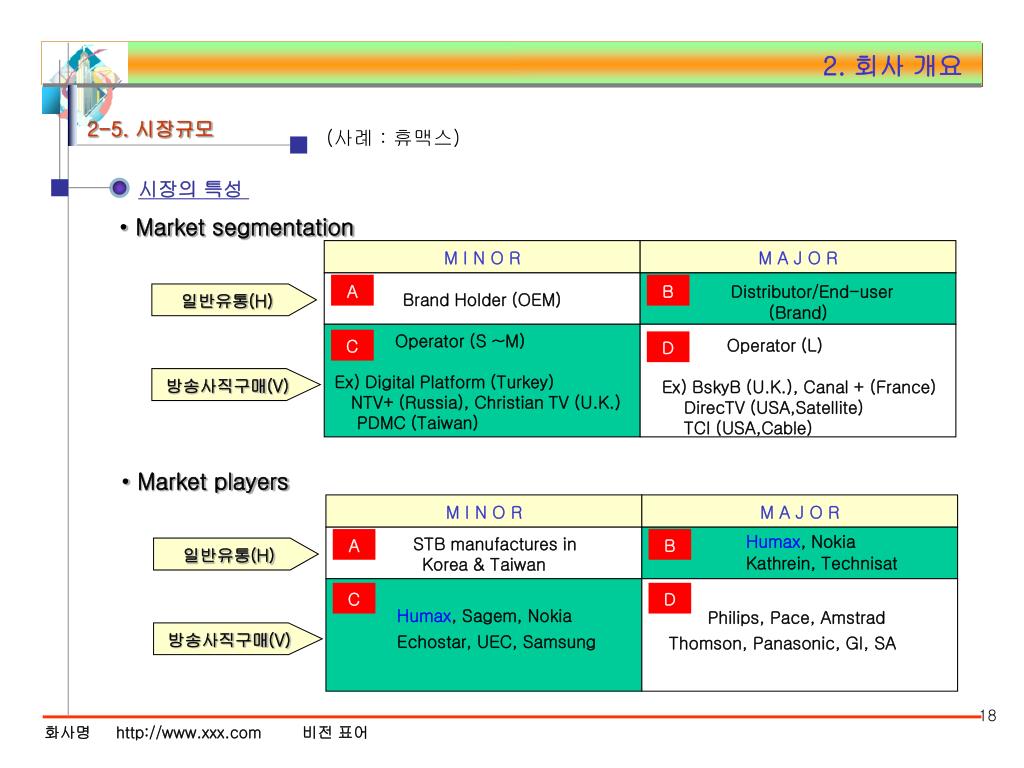Viewport: 1024px width, 768px height.
Task: Click the MINOR header in the segmentation table
Action: (x=483, y=258)
